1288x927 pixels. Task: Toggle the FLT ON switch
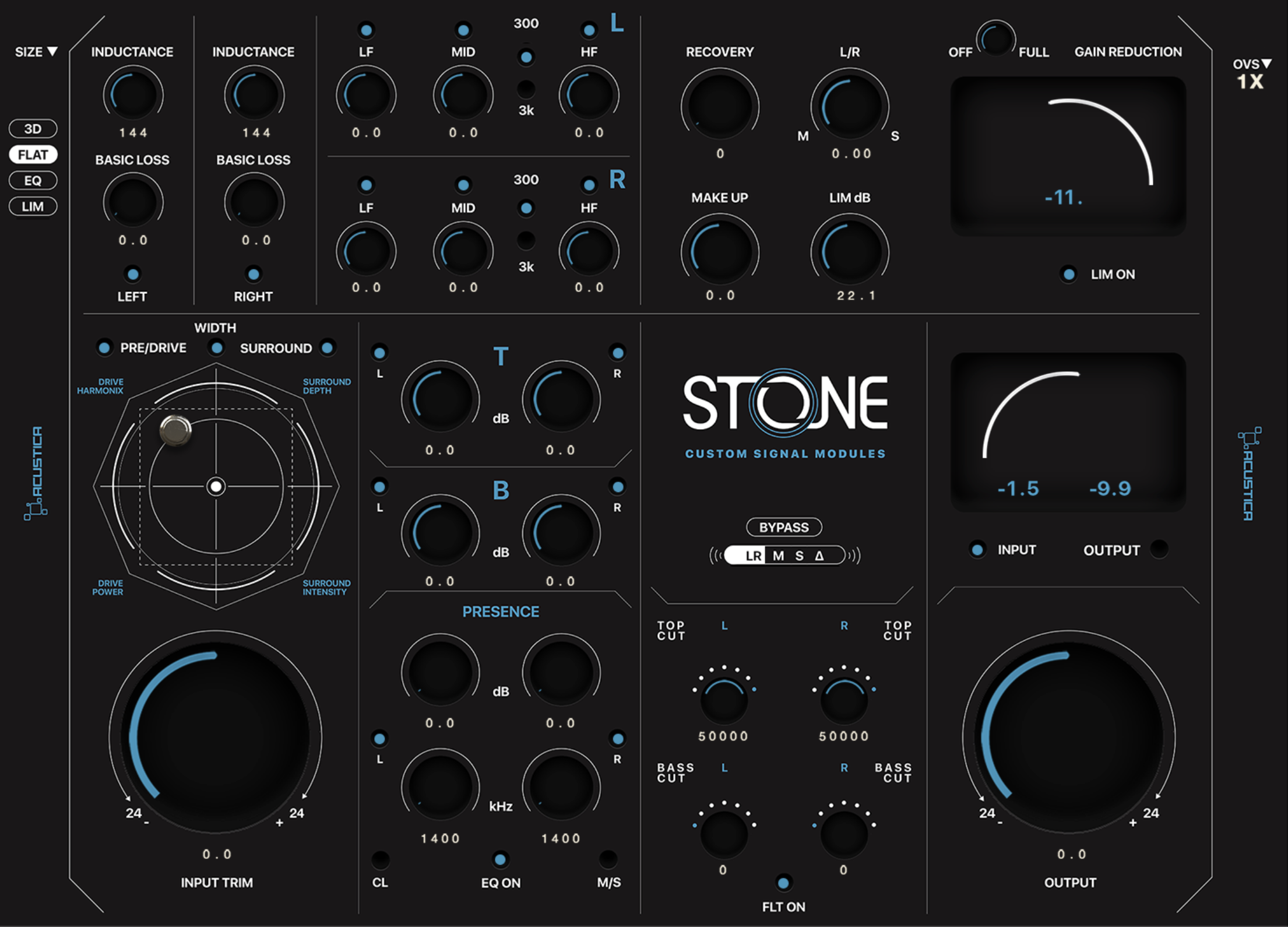(784, 883)
